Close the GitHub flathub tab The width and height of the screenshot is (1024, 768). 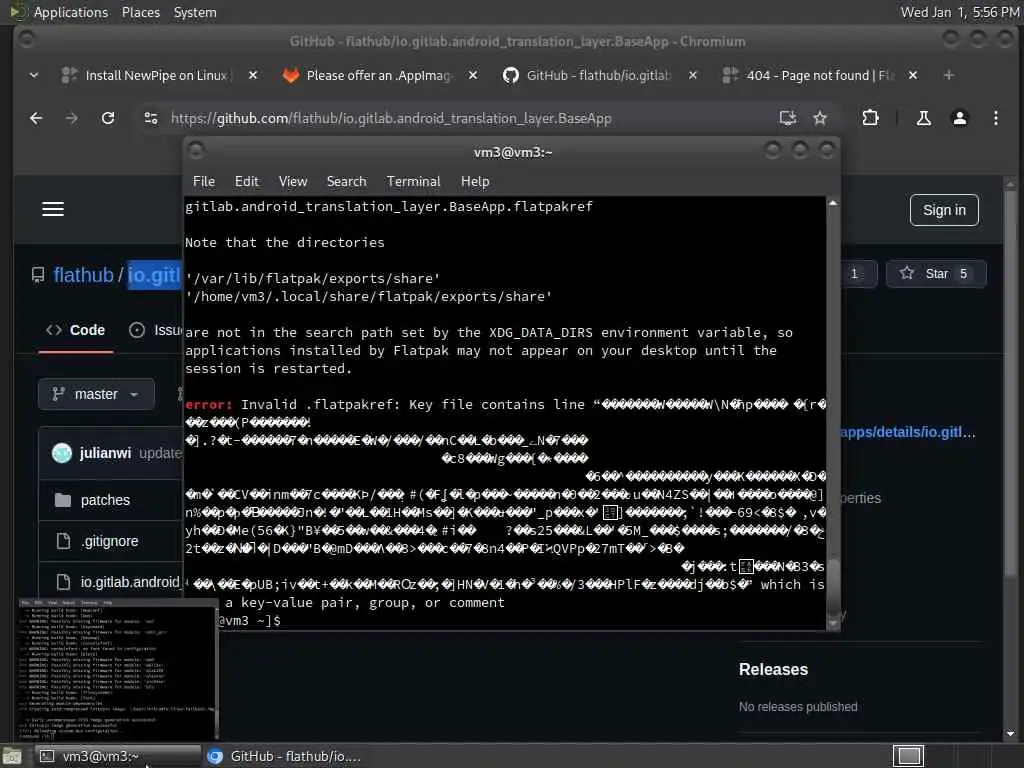tap(693, 76)
